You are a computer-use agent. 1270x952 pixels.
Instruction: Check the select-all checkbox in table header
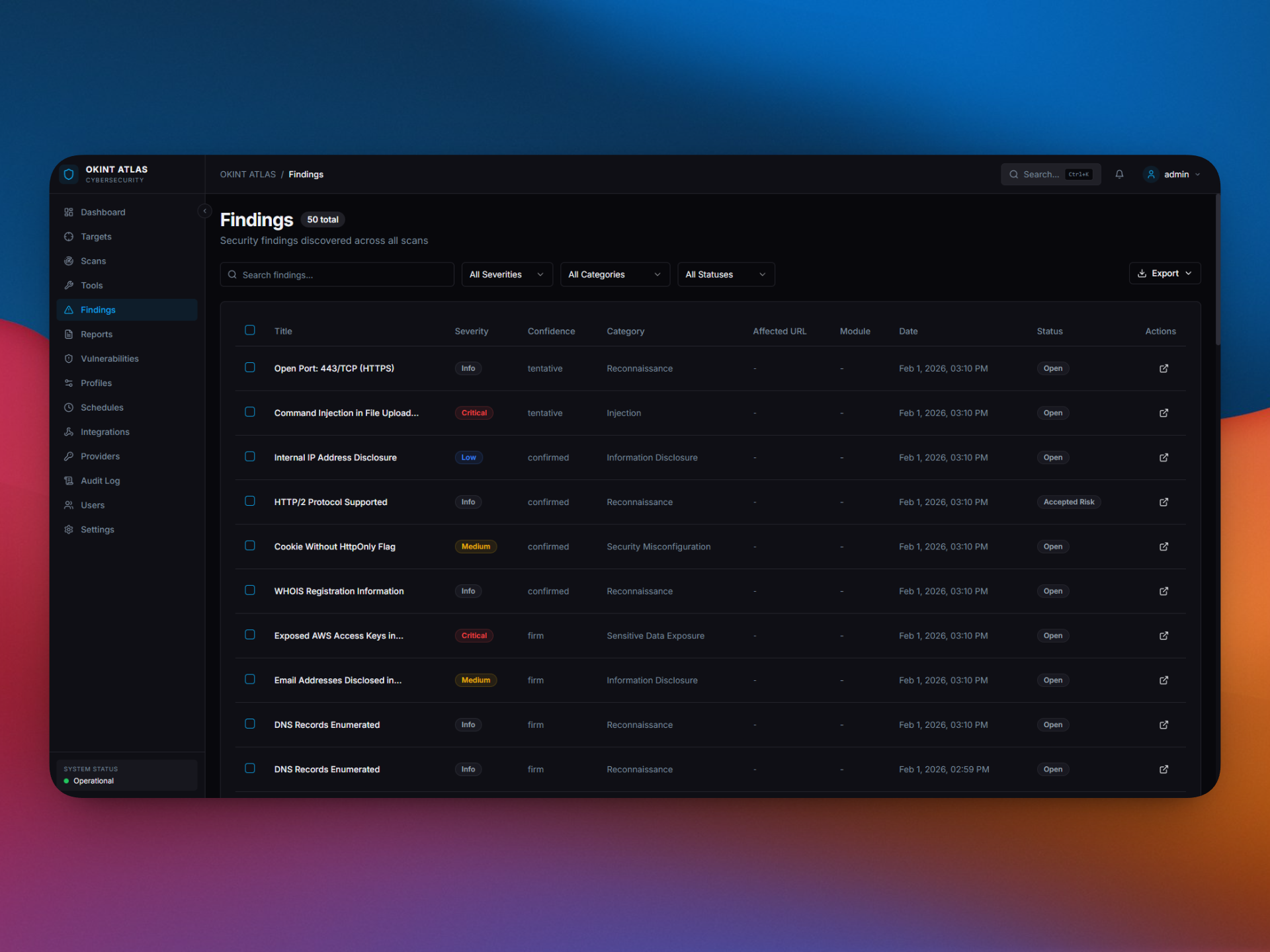click(x=250, y=330)
